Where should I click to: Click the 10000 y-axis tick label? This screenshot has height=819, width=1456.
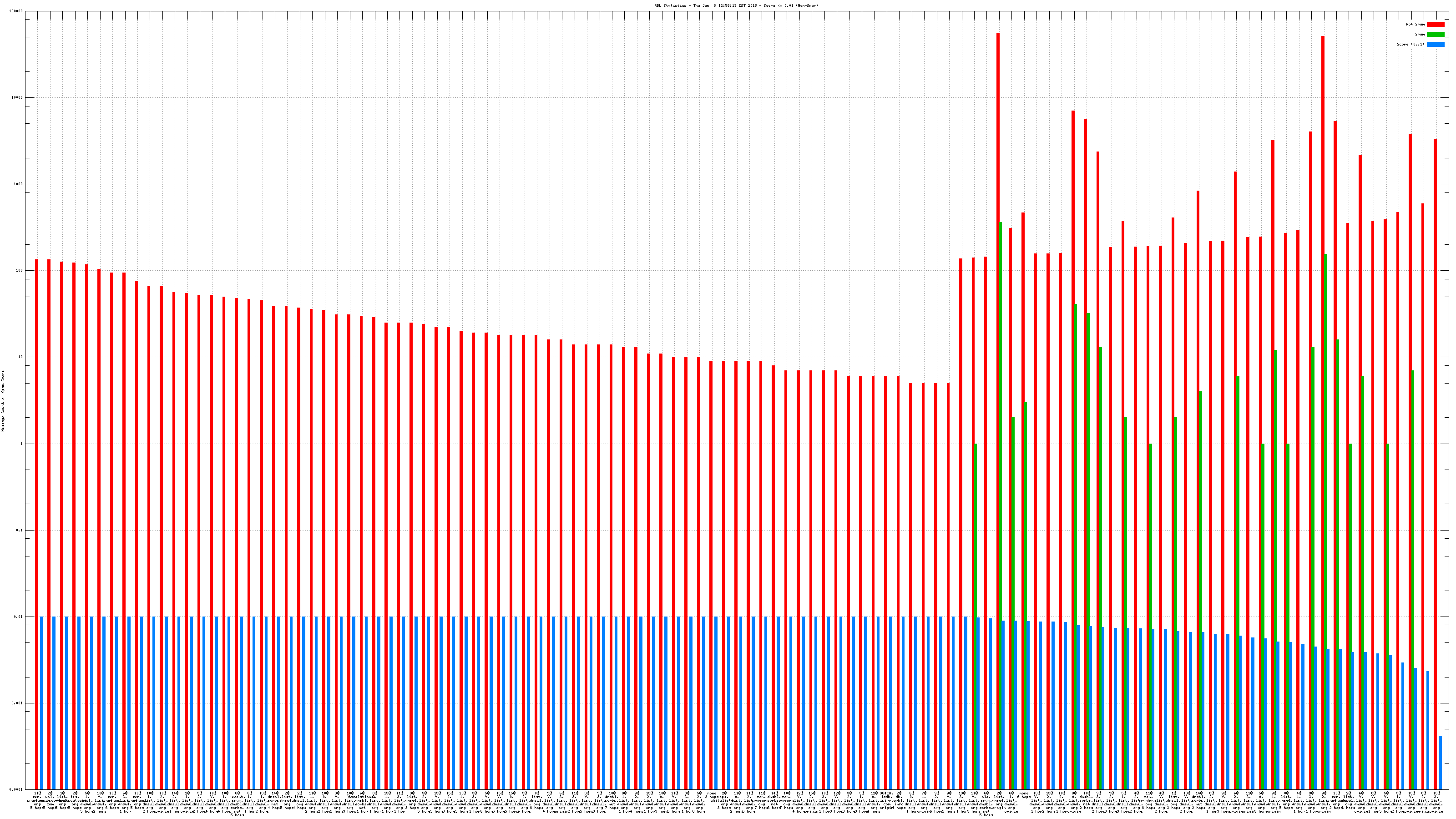coord(18,98)
